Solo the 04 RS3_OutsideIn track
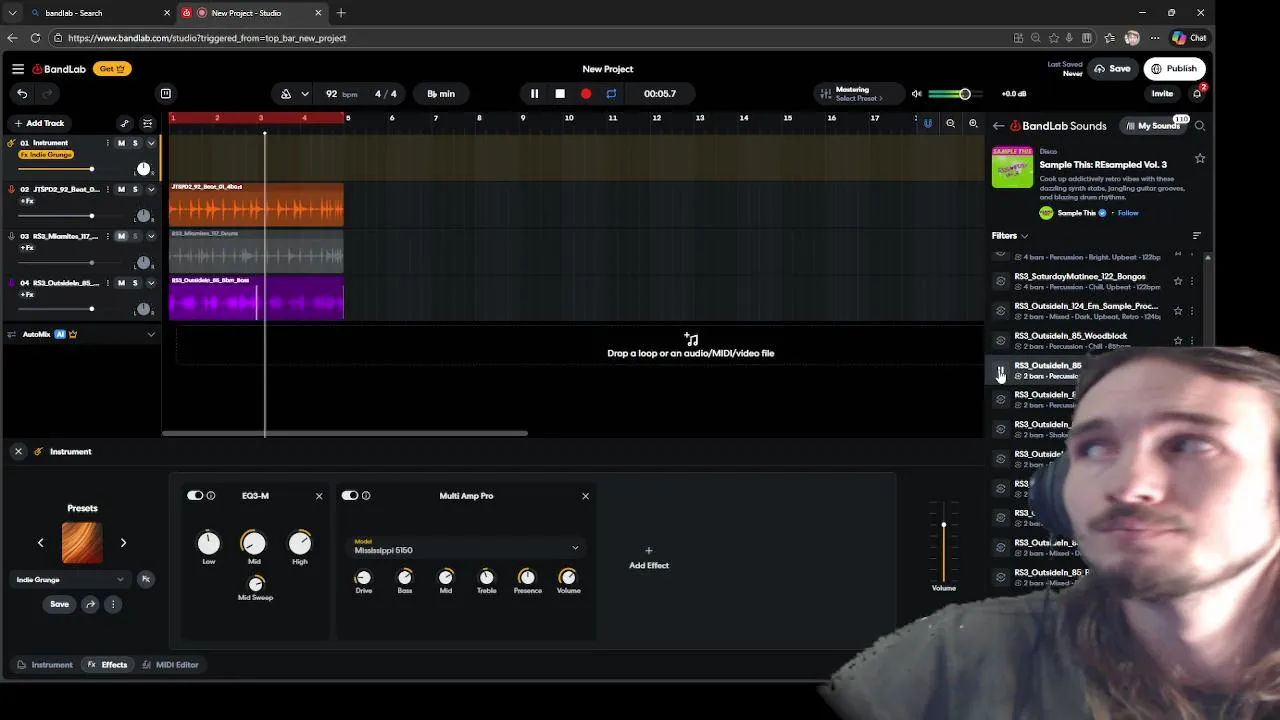1280x720 pixels. [135, 283]
